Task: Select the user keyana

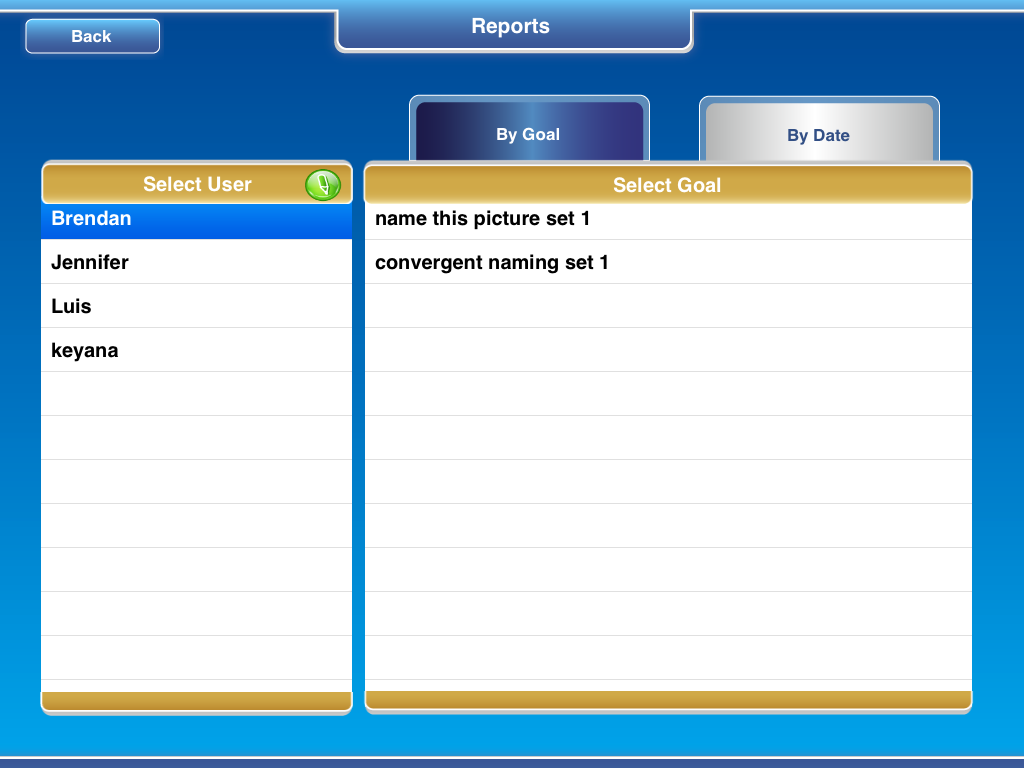Action: [196, 350]
